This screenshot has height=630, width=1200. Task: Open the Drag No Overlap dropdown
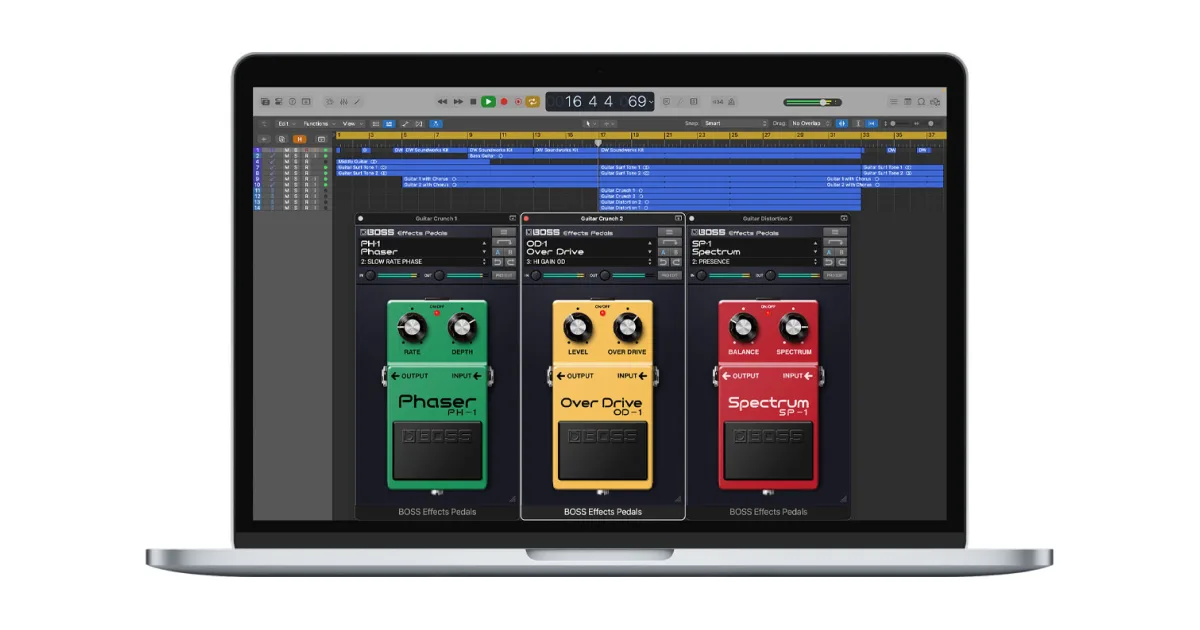click(x=811, y=124)
